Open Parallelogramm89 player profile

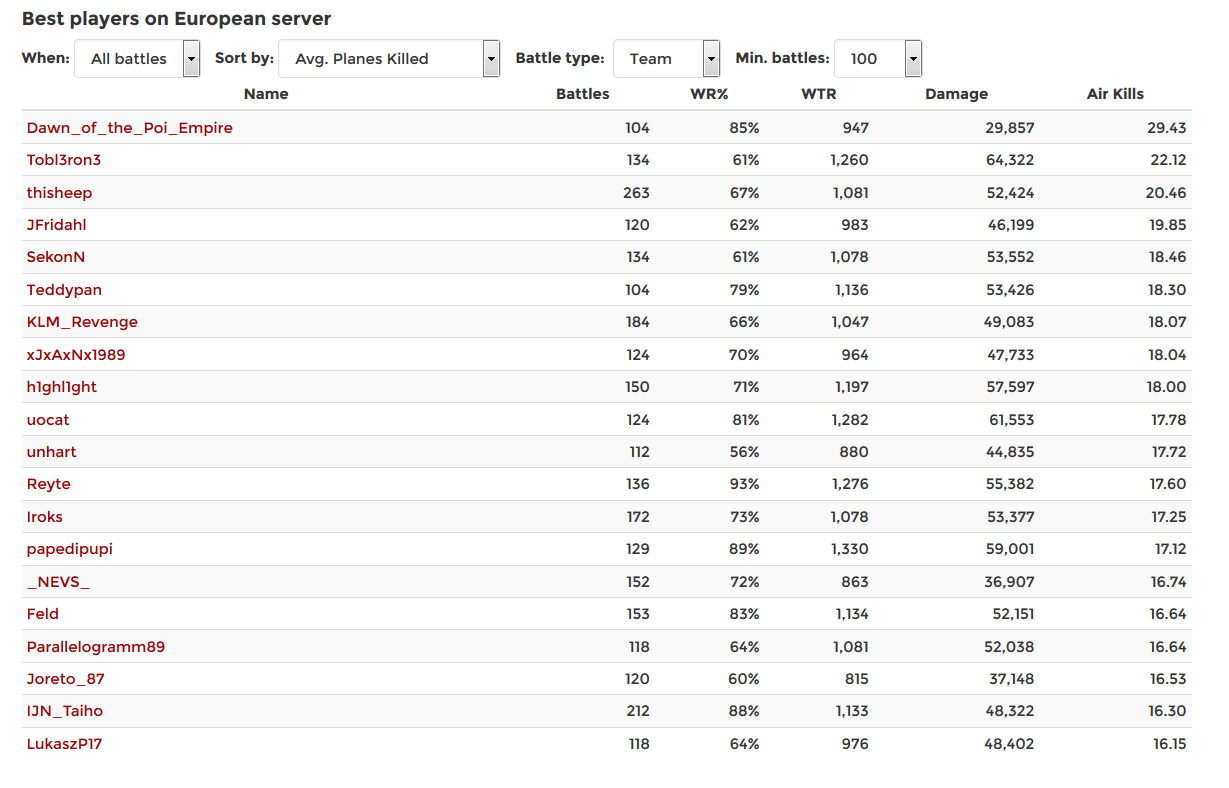click(x=96, y=647)
